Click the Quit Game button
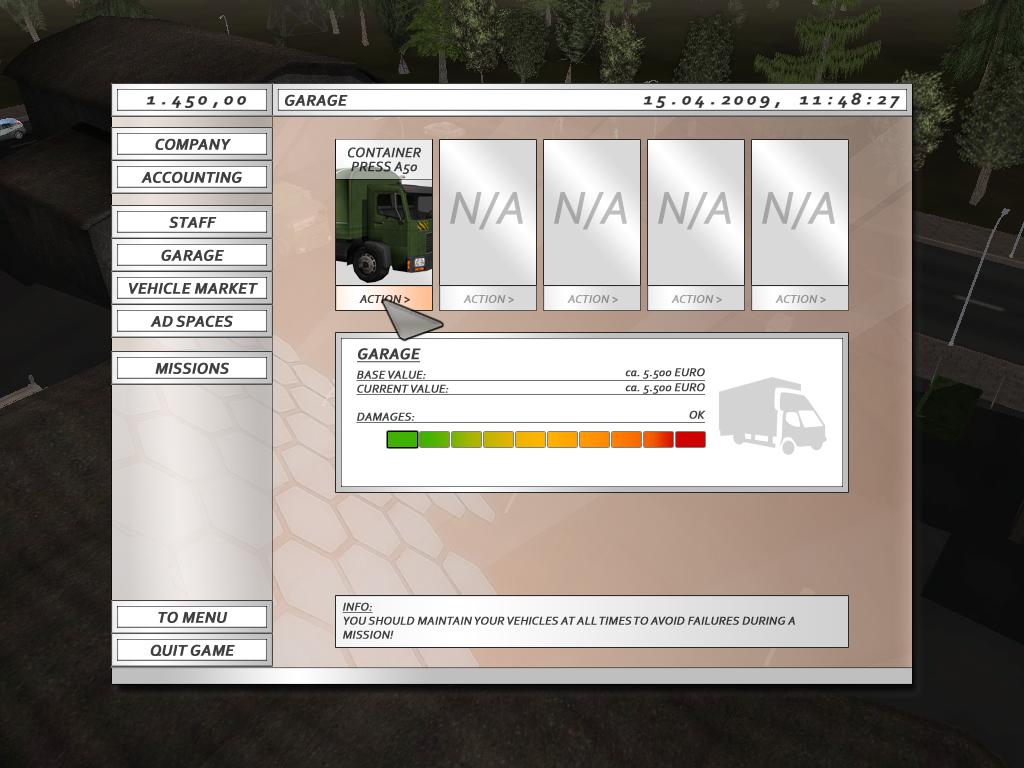The width and height of the screenshot is (1024, 768). (x=192, y=650)
